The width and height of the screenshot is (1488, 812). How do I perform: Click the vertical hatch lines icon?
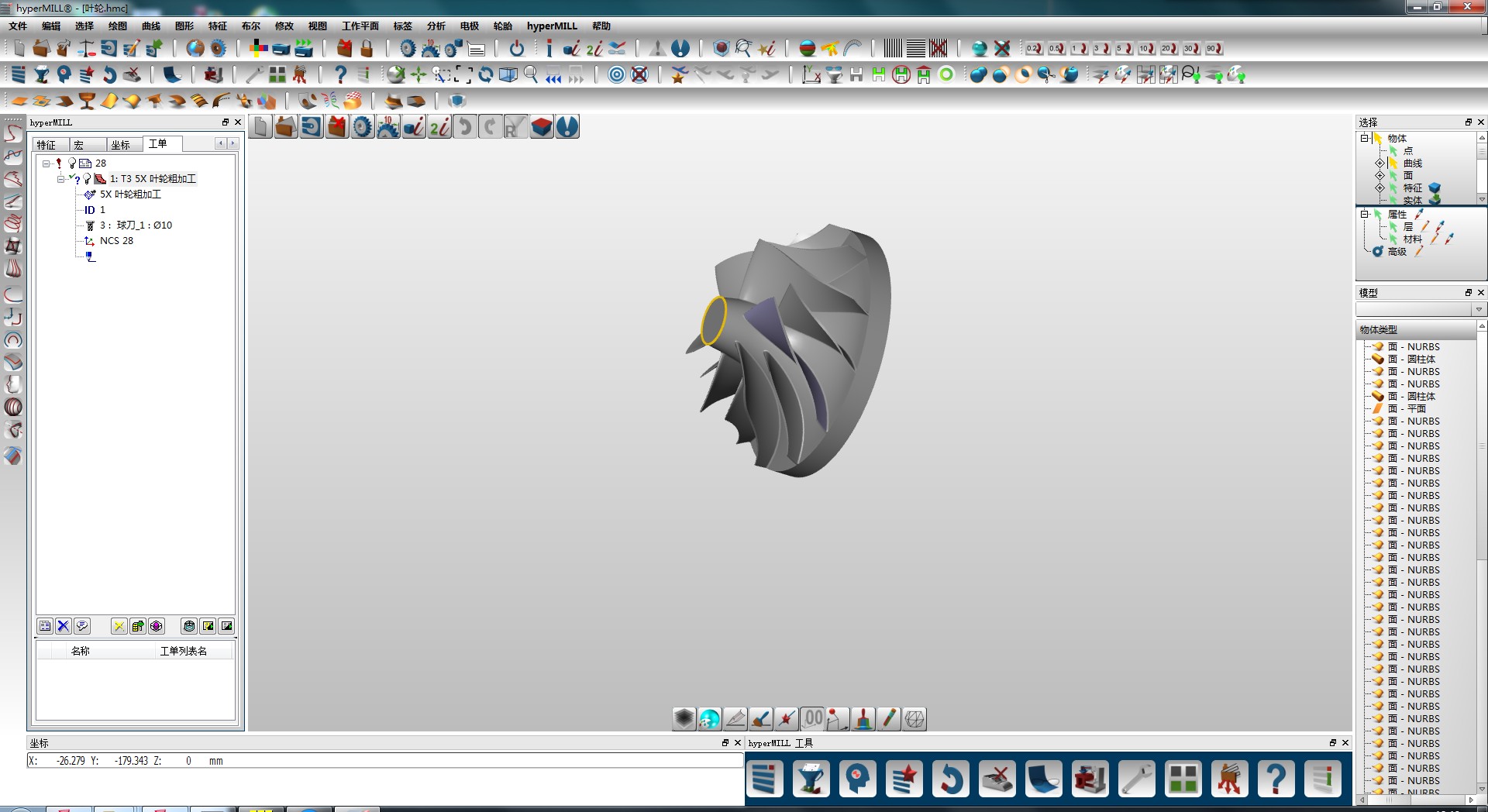[893, 49]
